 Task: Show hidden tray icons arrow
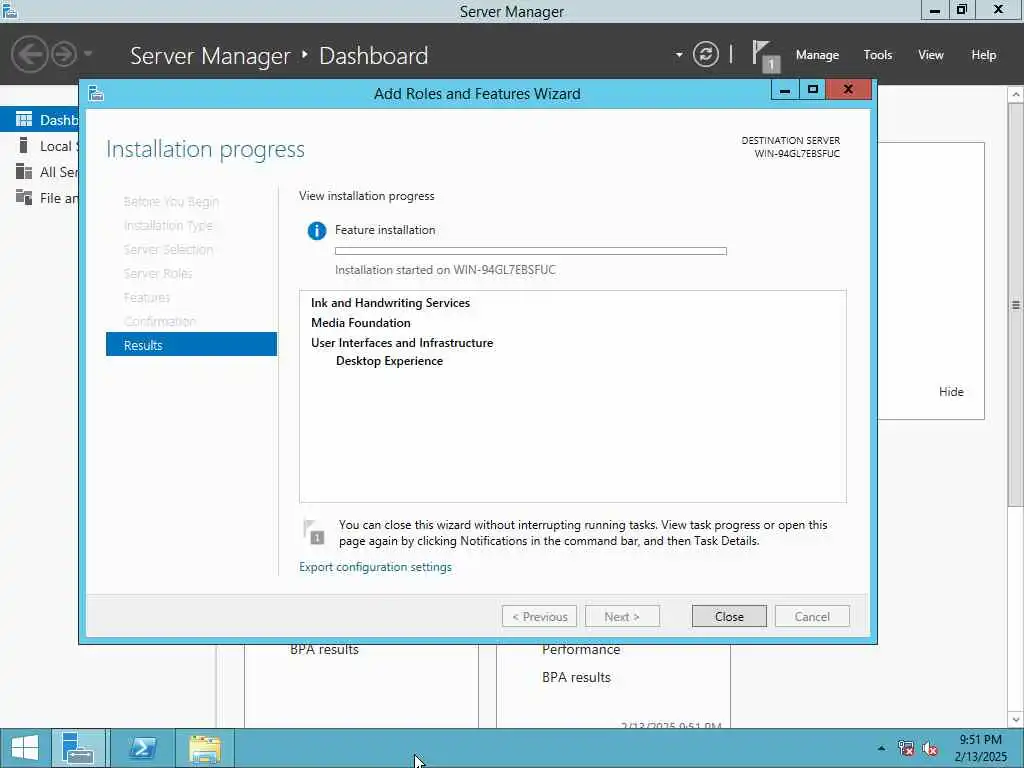(x=882, y=748)
